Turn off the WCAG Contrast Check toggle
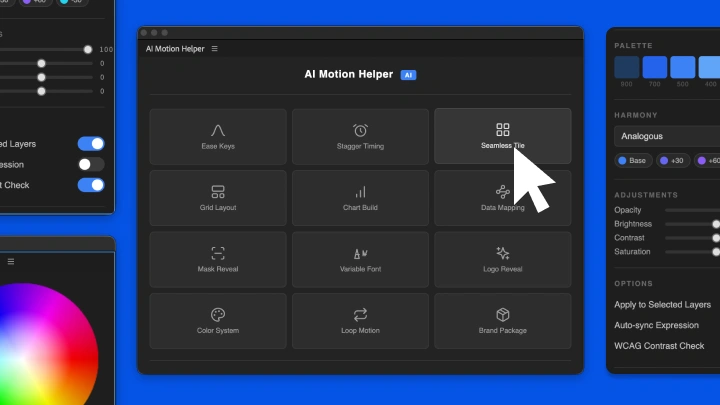Screen dimensions: 720x405 coord(91,185)
